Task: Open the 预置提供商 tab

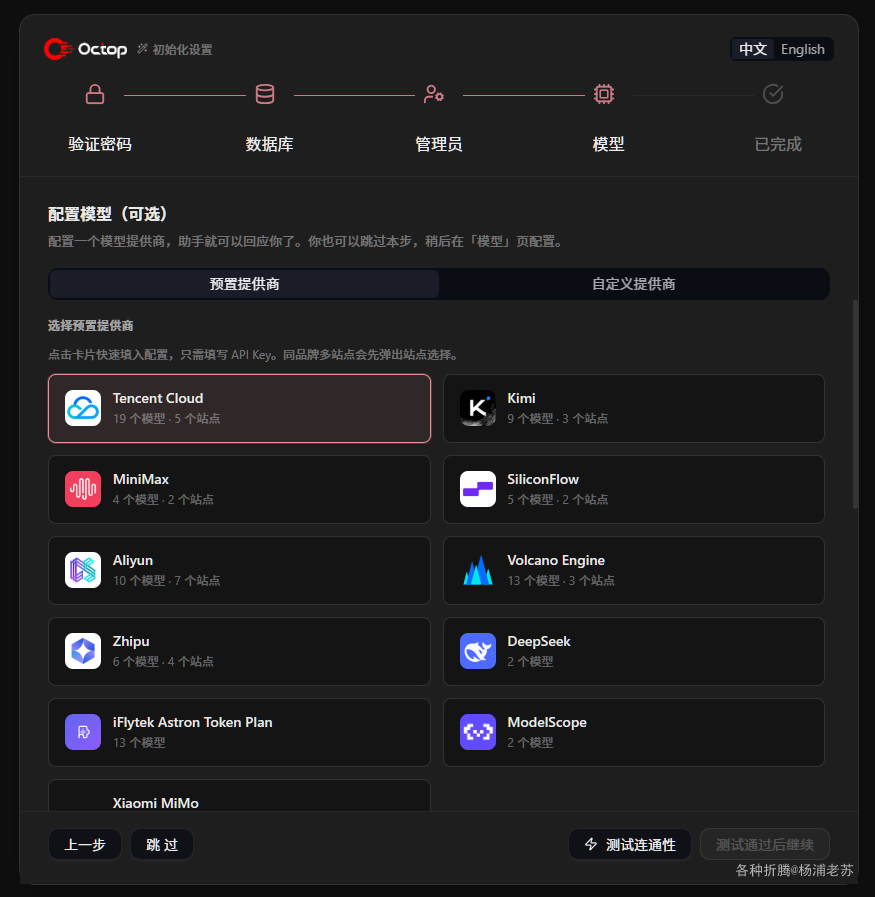Action: [244, 284]
